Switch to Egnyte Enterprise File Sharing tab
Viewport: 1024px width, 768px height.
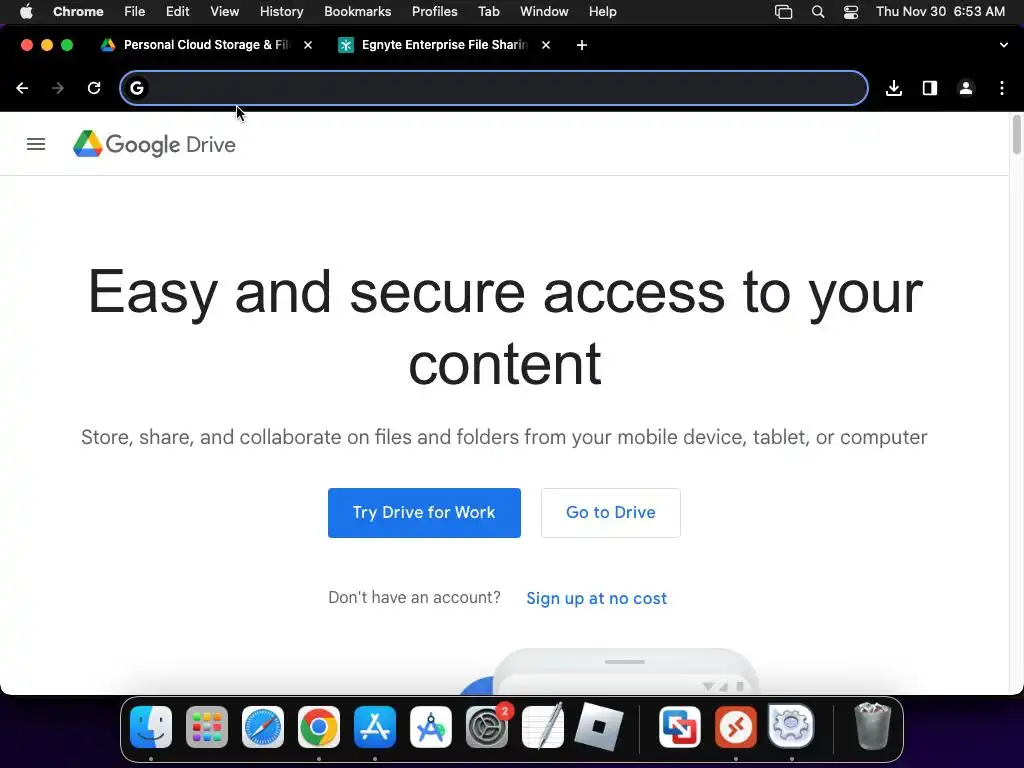click(x=444, y=45)
